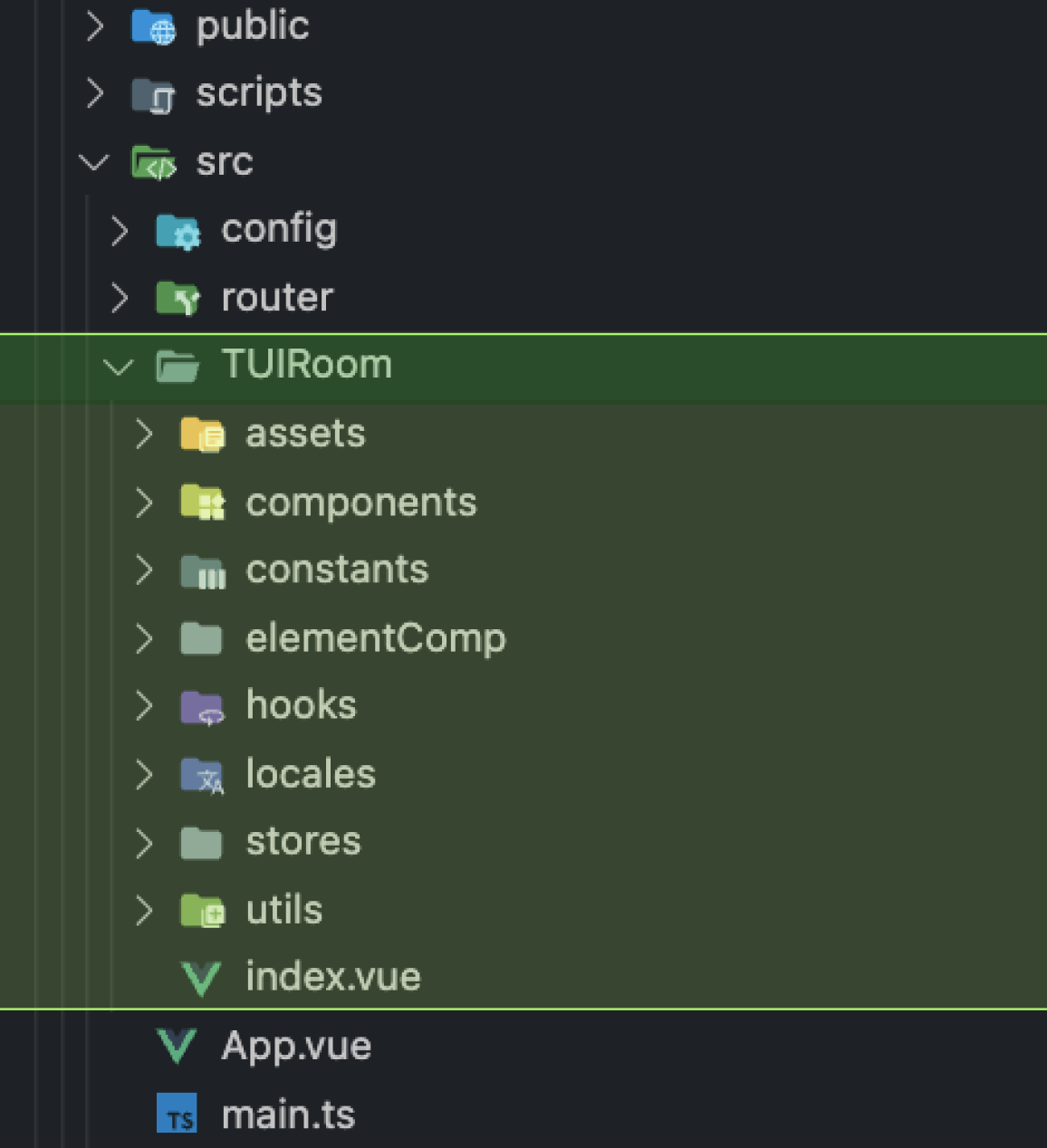Collapse the src folder chevron
Viewport: 1047px width, 1148px height.
pyautogui.click(x=94, y=163)
